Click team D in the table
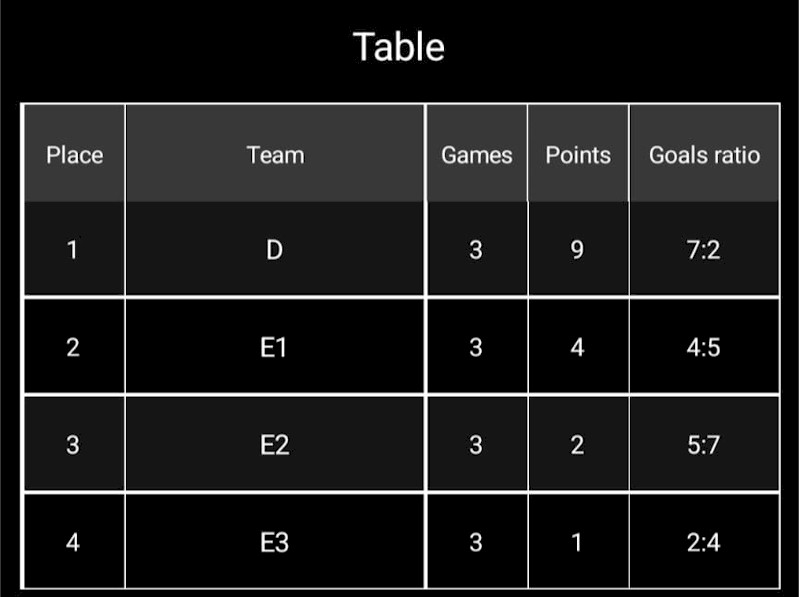This screenshot has height=597, width=803. pos(275,250)
